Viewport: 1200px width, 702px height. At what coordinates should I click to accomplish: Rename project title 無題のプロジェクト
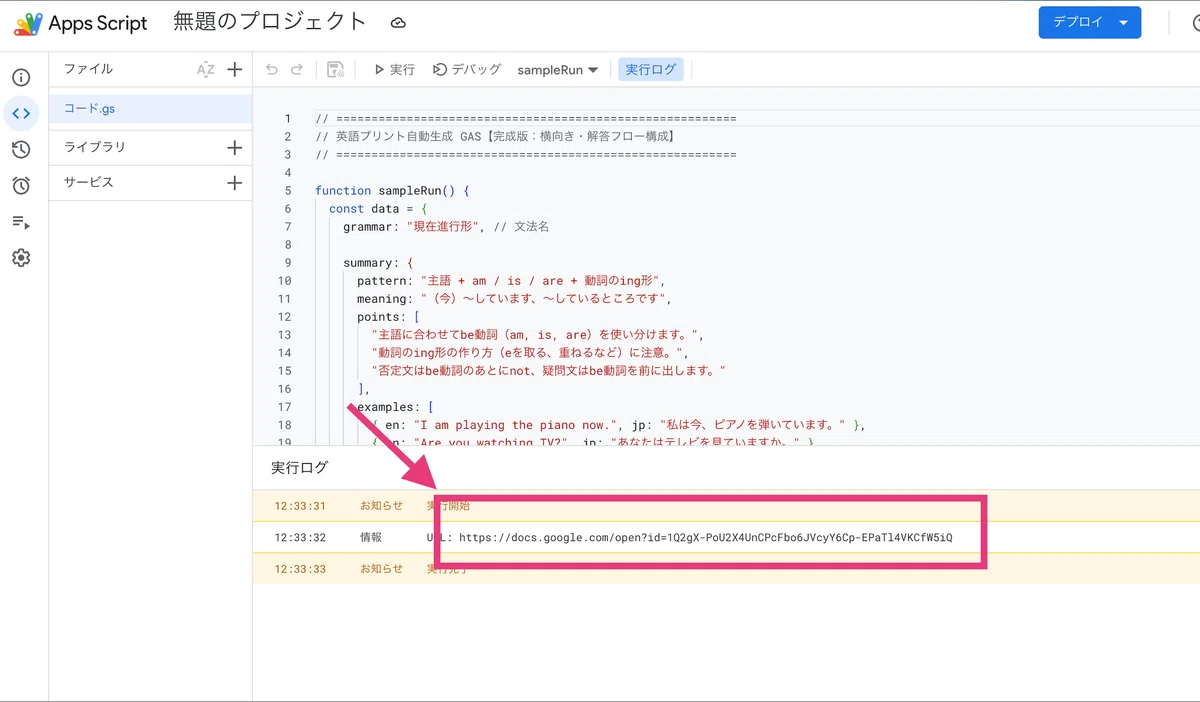(x=270, y=22)
